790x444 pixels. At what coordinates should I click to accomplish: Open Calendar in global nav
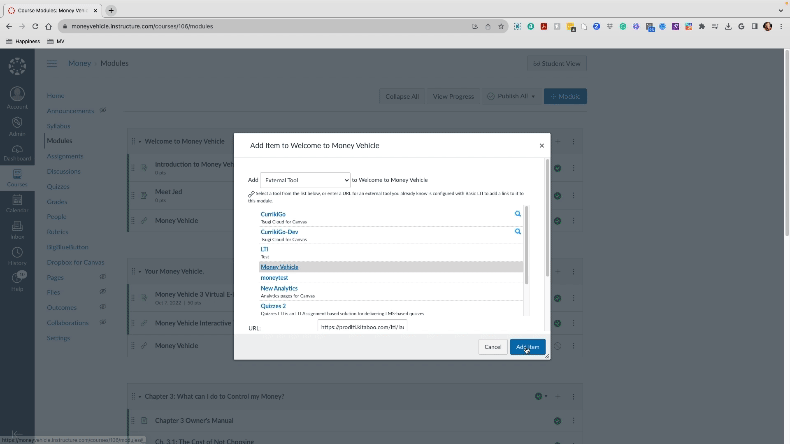(x=17, y=204)
